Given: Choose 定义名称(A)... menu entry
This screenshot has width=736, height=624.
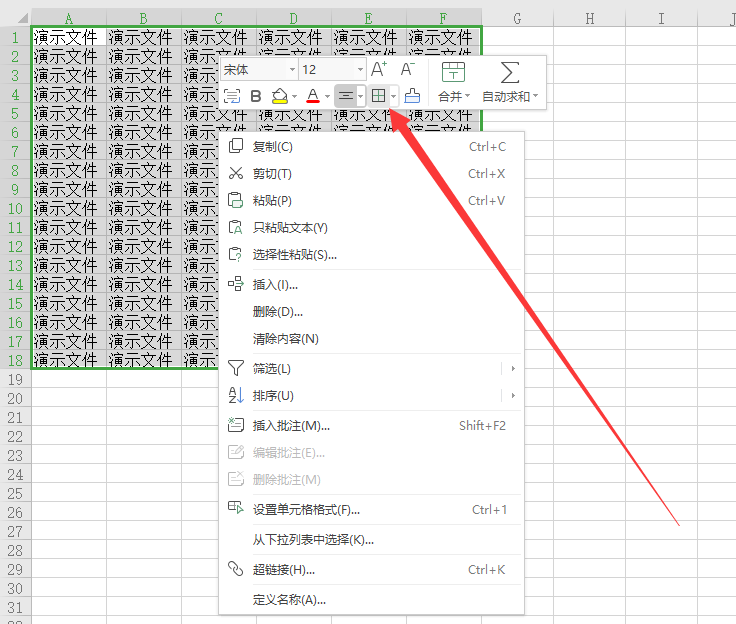Looking at the screenshot, I should tap(371, 600).
